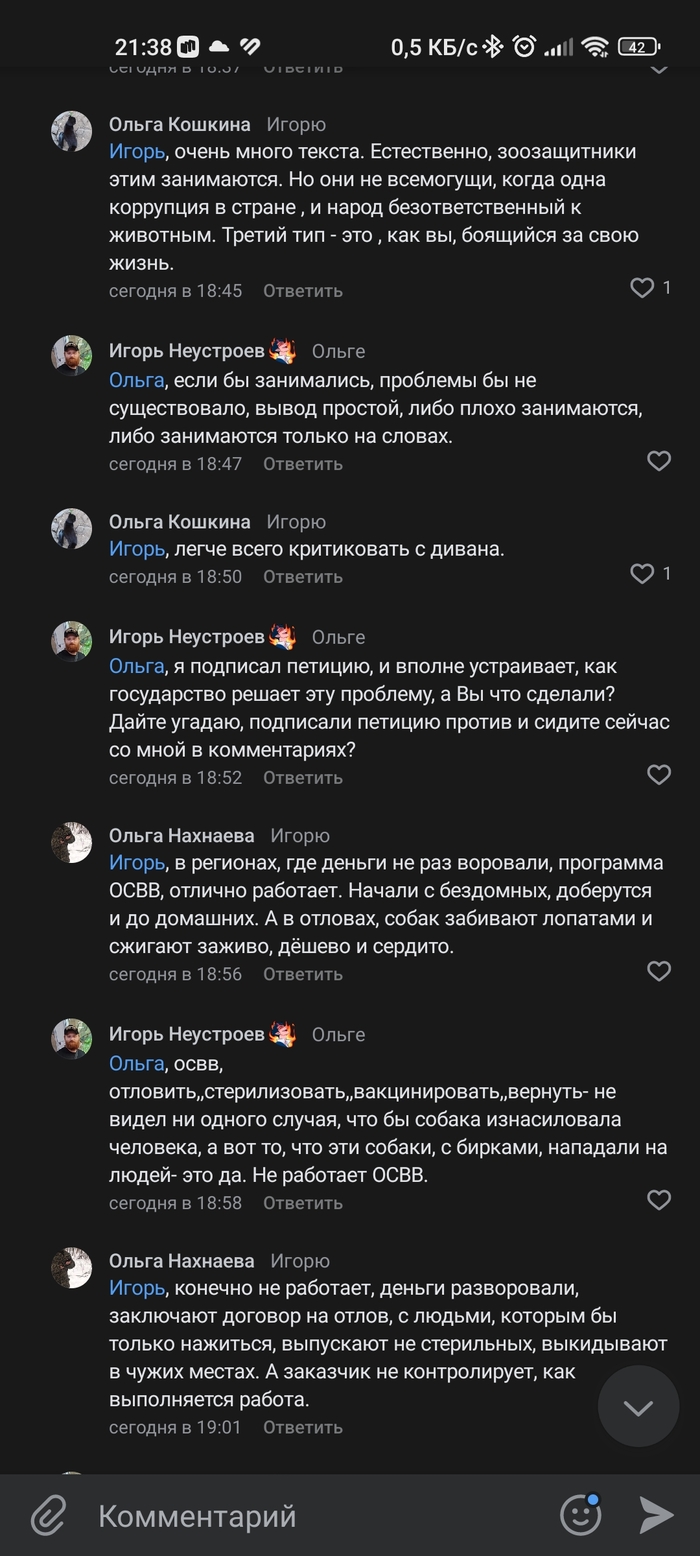Tap blue Ольга mention in 18:58 comment
Viewport: 700px width, 1556px height.
(x=136, y=1063)
